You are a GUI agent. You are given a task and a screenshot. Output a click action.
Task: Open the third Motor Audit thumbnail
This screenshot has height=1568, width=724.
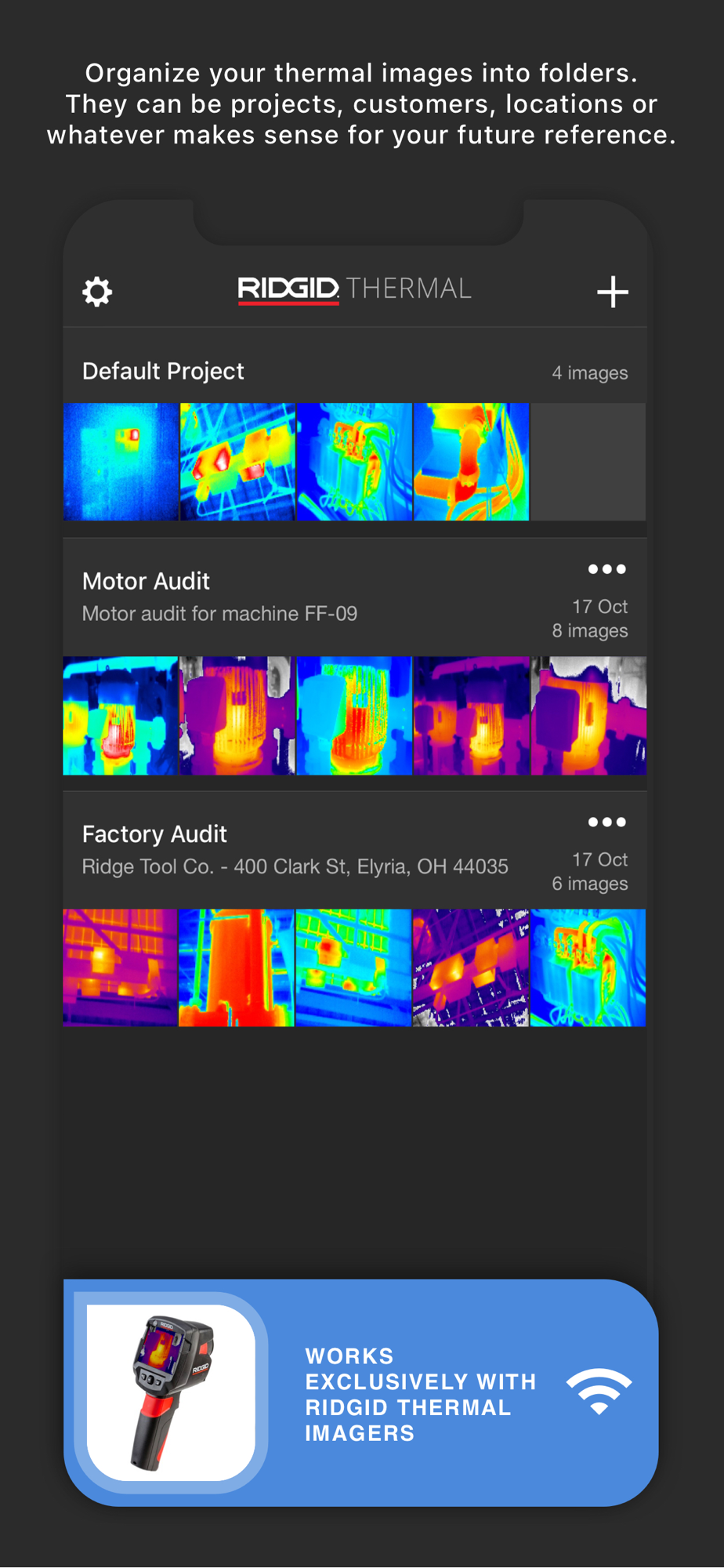(354, 716)
